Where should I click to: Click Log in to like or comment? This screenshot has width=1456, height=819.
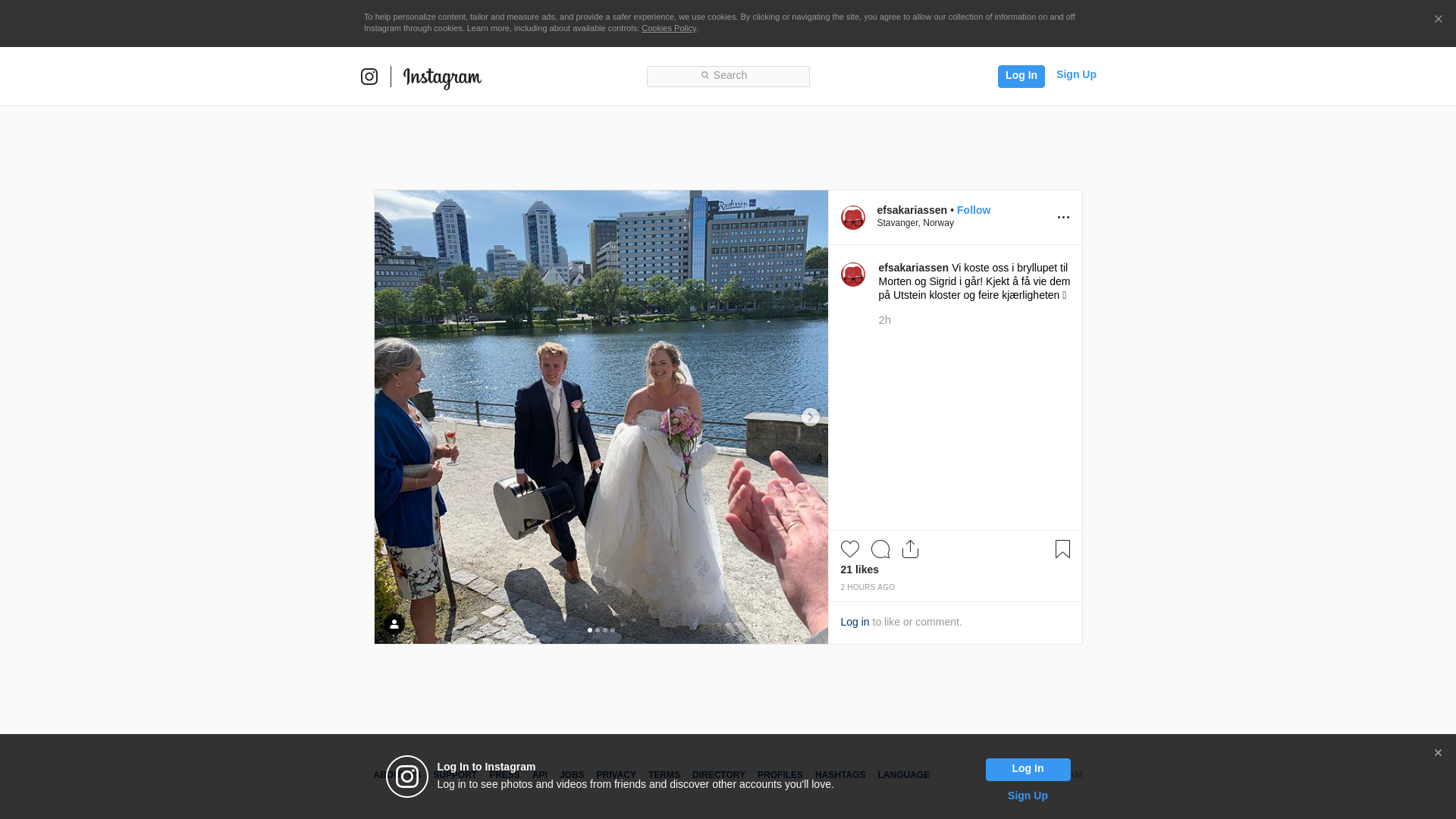click(855, 622)
